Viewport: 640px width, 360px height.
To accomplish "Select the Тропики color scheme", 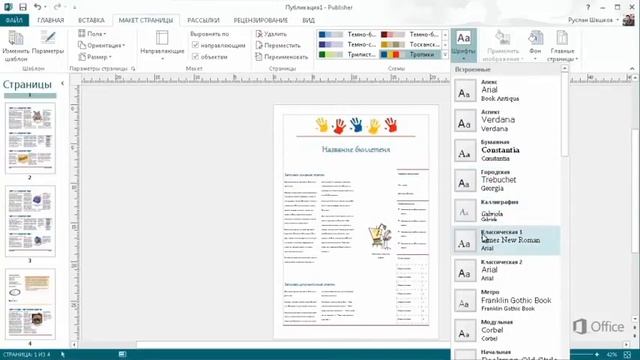I will (410, 54).
